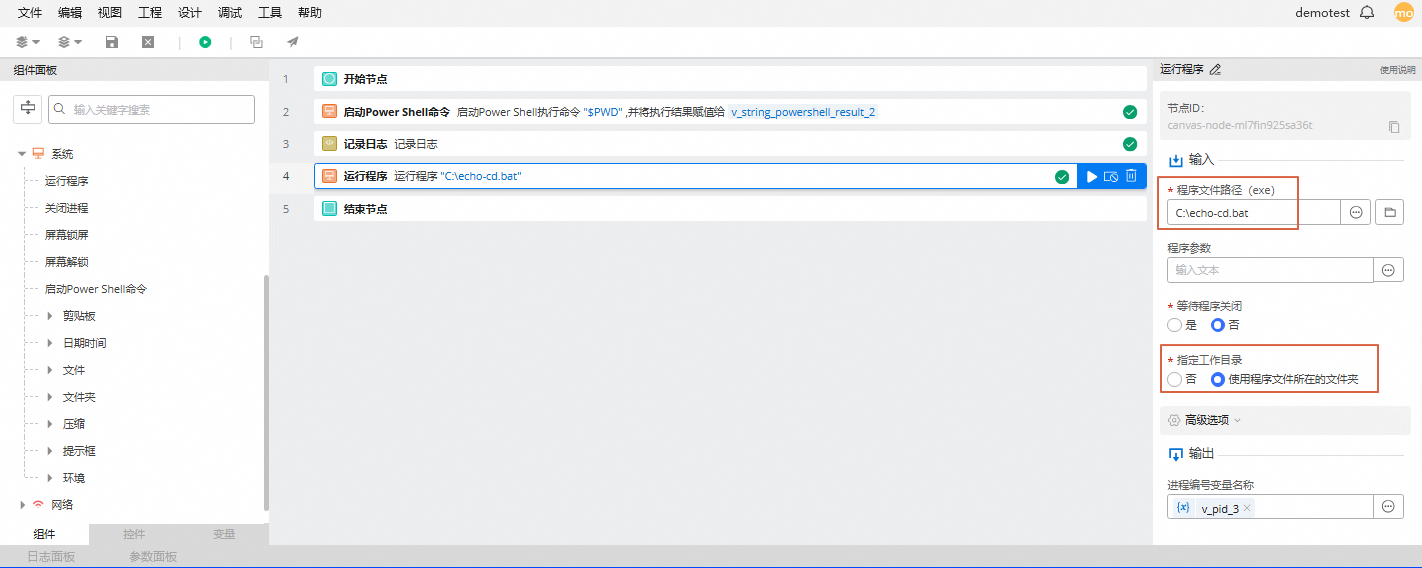Expand the 文件夹 tree node
This screenshot has width=1422, height=568.
pyautogui.click(x=51, y=397)
